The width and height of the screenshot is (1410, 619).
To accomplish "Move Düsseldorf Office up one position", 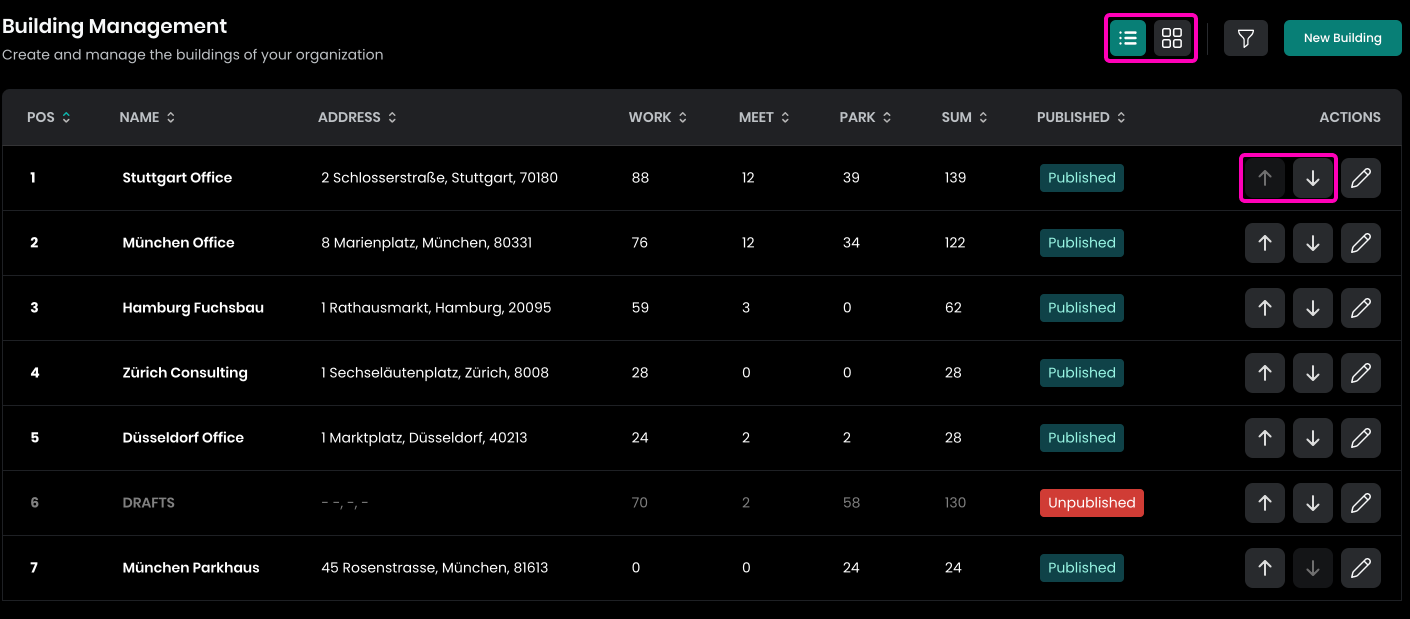I will click(x=1264, y=438).
